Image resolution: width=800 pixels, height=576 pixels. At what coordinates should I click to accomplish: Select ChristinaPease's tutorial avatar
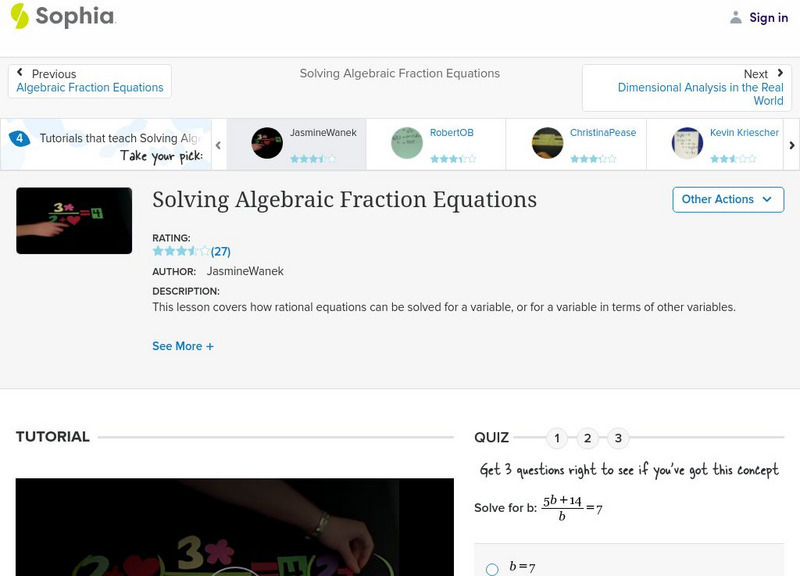tap(547, 143)
